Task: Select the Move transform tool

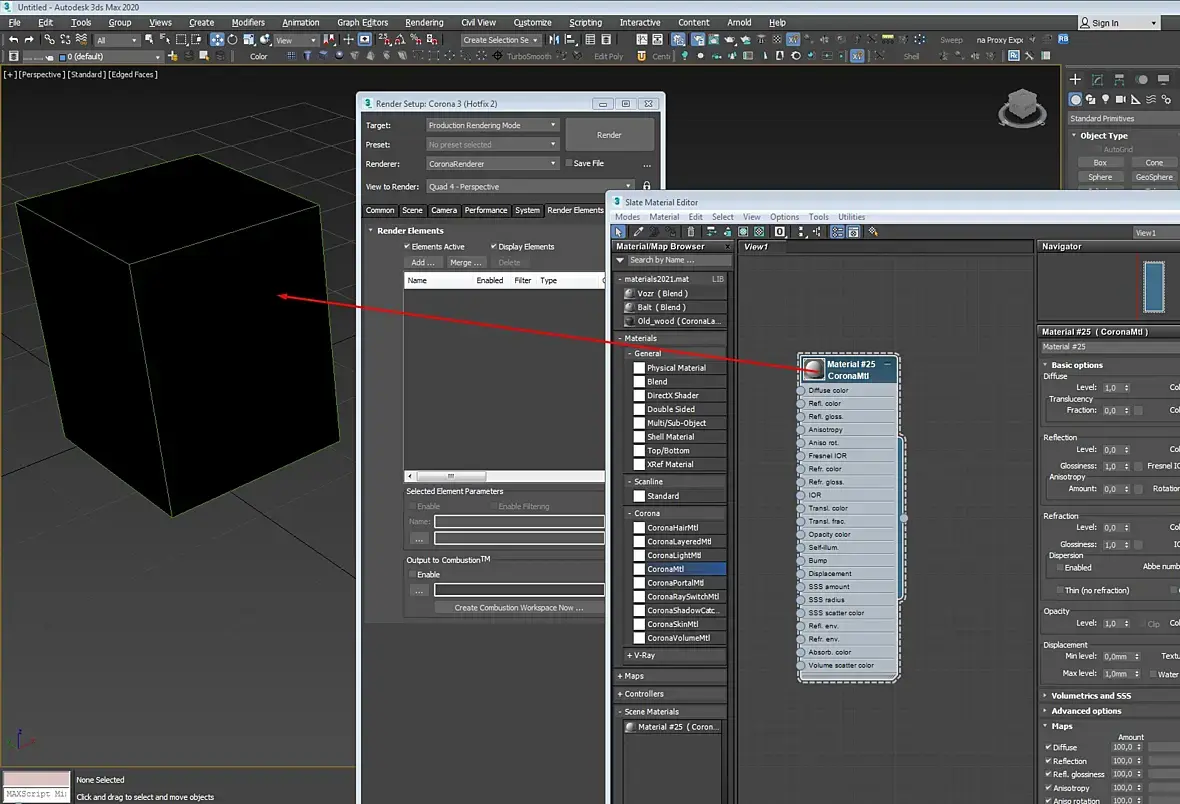Action: point(217,40)
